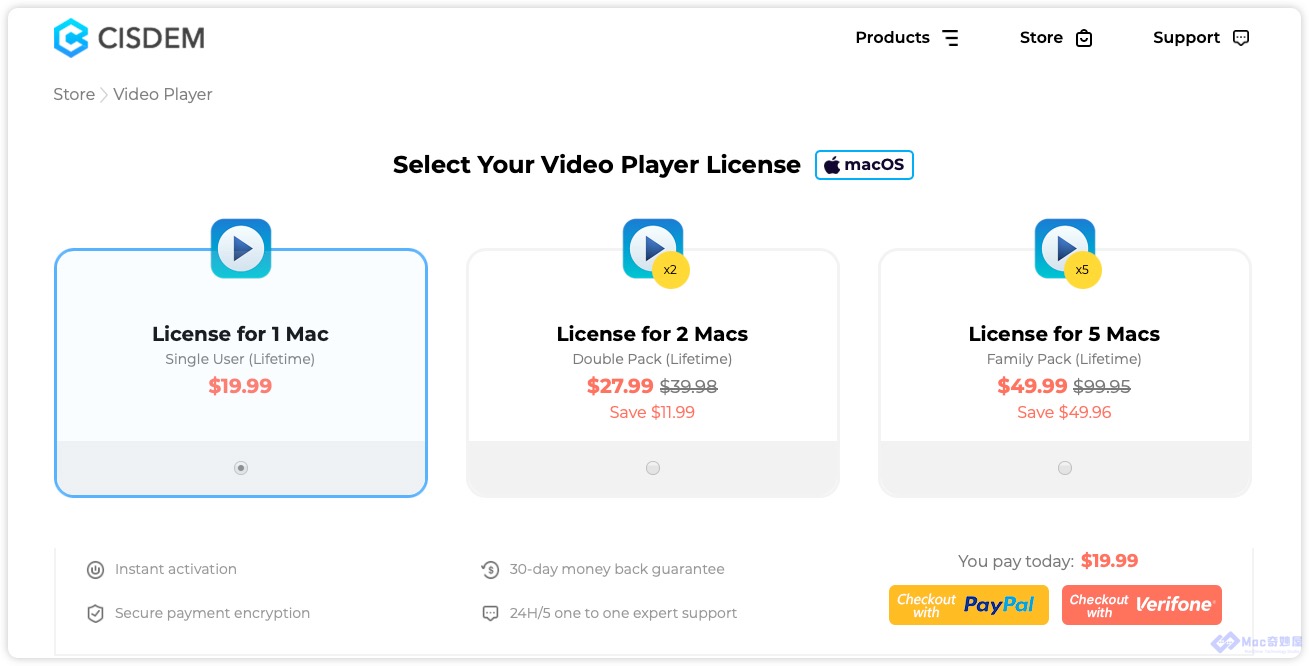This screenshot has width=1309, height=666.
Task: Click the Store shopping bag icon
Action: point(1084,38)
